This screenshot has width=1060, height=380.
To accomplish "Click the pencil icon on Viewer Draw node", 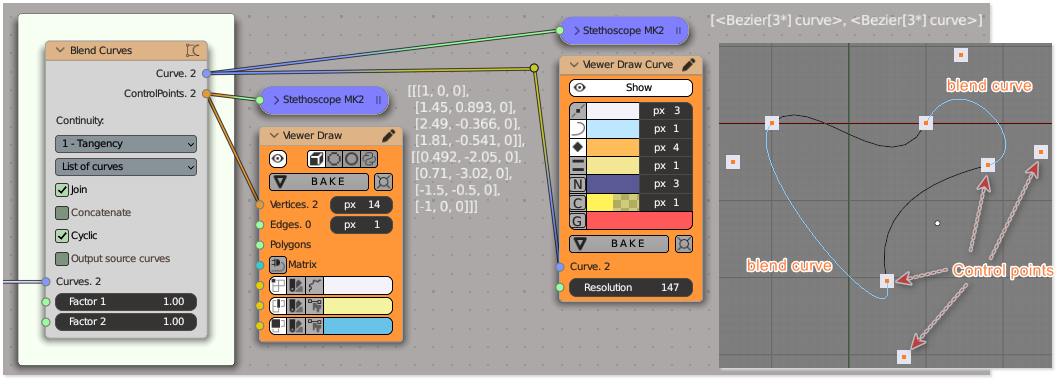I will 389,135.
